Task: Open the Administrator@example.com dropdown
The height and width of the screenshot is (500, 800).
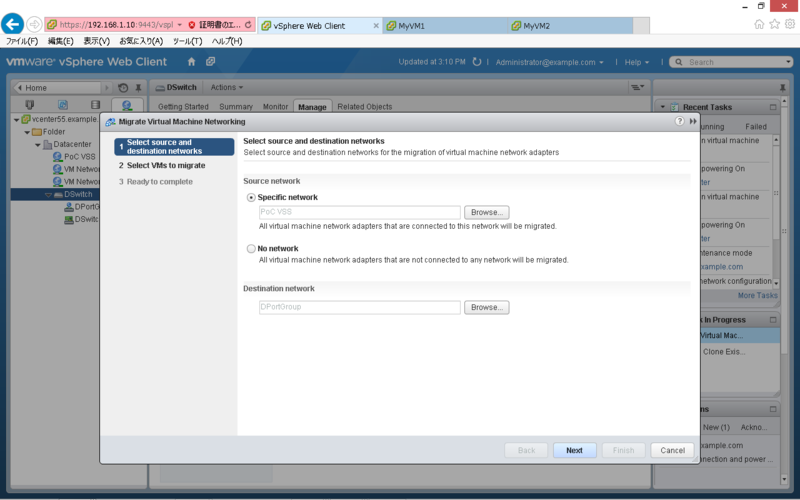Action: click(549, 62)
